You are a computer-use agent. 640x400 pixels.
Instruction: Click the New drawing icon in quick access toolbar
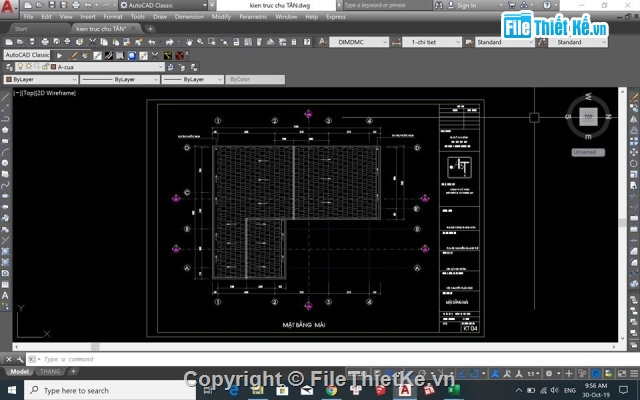point(27,5)
